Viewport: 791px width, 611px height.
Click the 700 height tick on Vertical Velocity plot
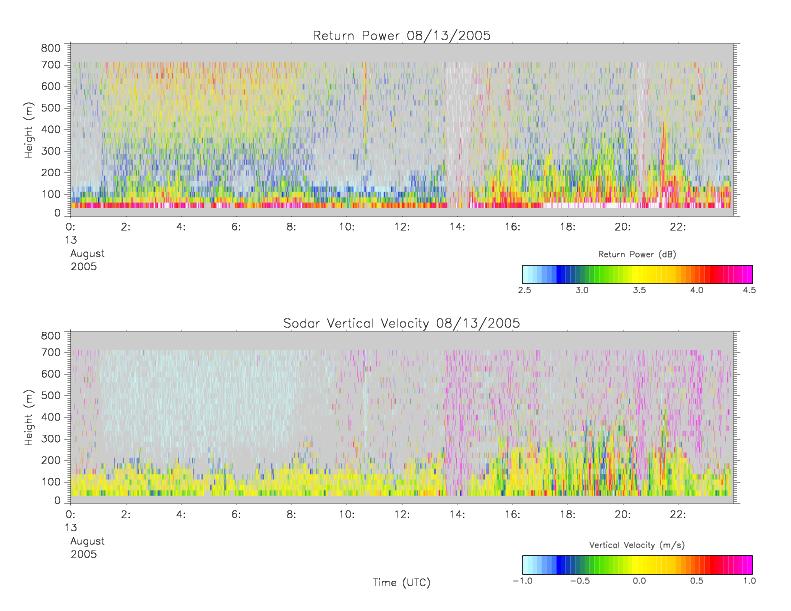click(50, 352)
